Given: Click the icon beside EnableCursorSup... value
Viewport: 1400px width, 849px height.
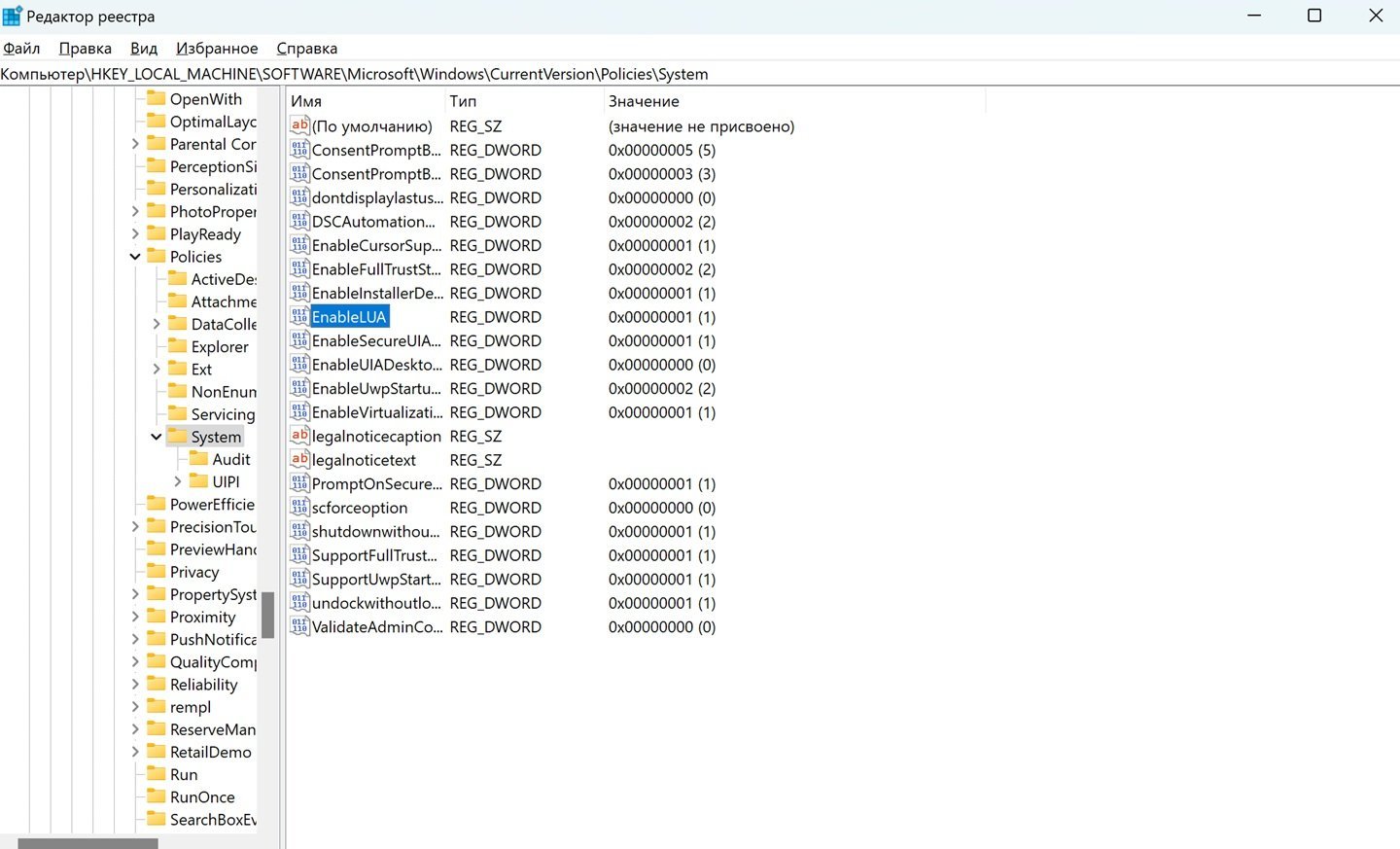Looking at the screenshot, I should 299,245.
